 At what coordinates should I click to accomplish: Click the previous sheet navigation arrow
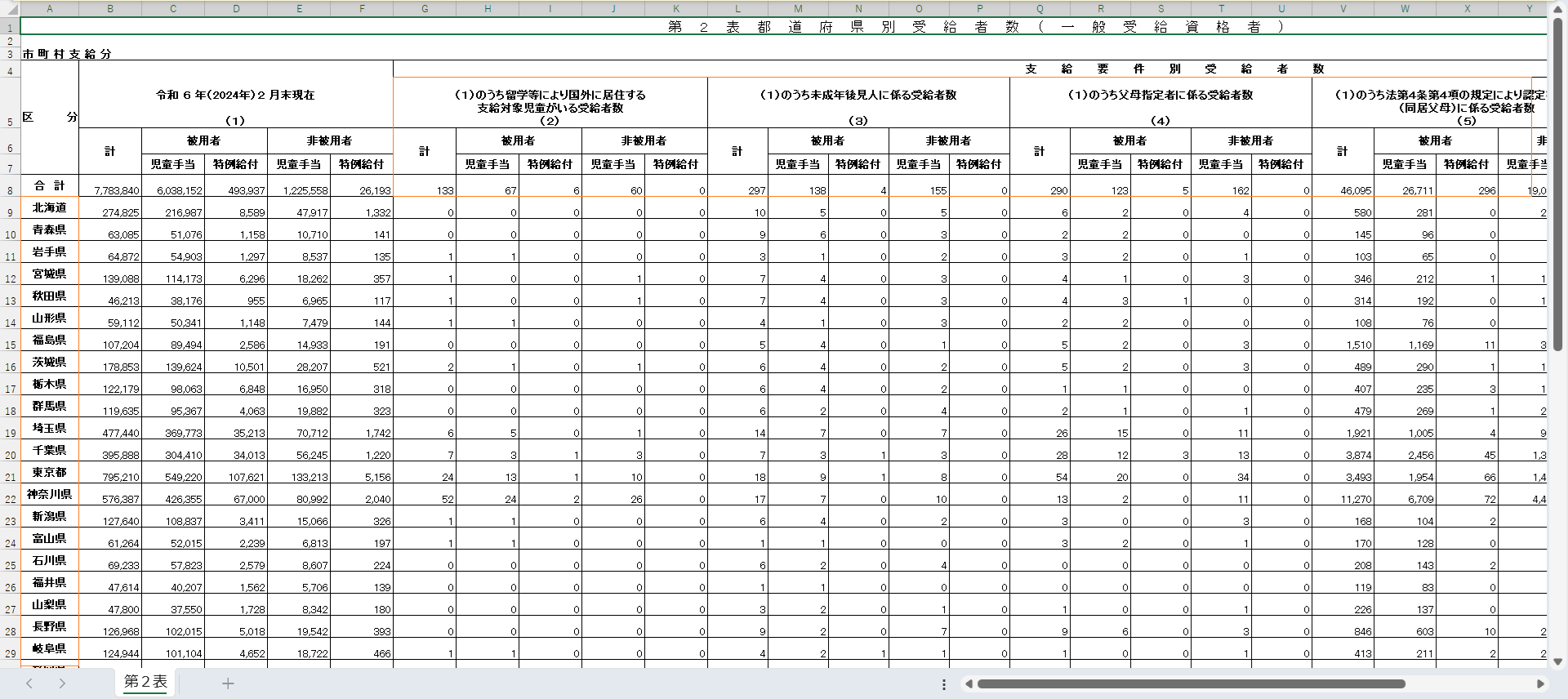click(x=29, y=683)
